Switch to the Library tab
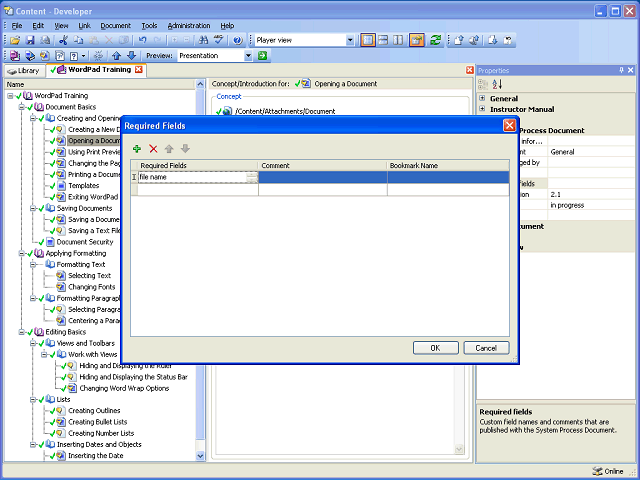640x480 pixels. 24,71
